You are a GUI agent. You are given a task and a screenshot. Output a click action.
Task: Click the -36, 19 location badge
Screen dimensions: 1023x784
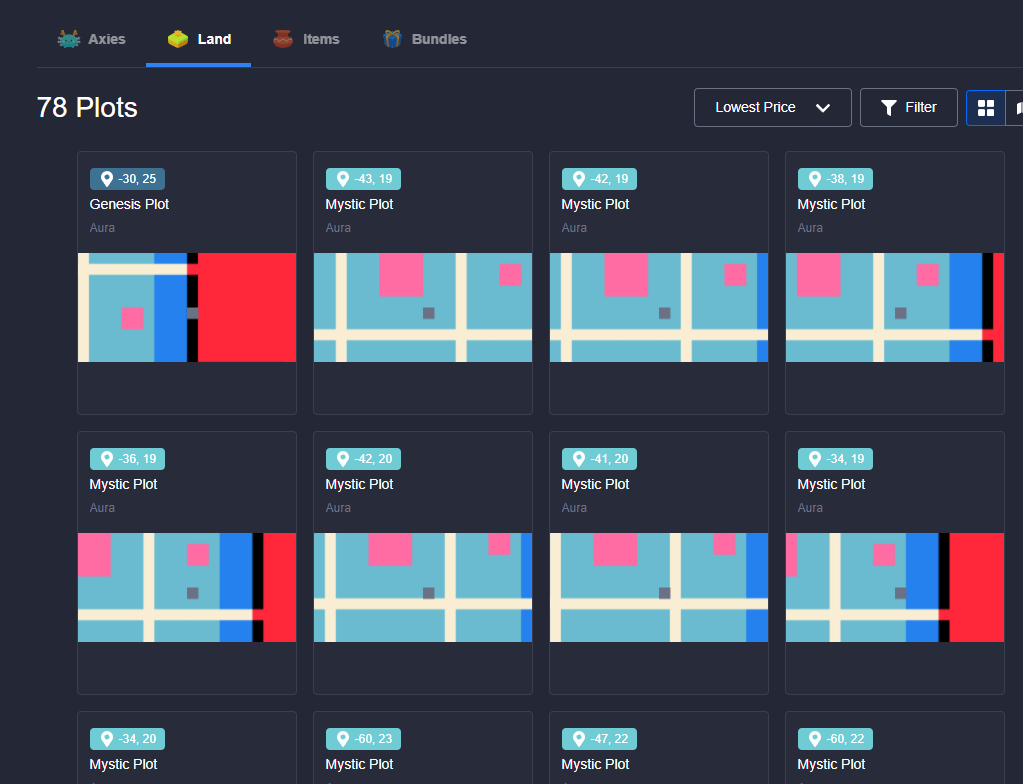(127, 459)
